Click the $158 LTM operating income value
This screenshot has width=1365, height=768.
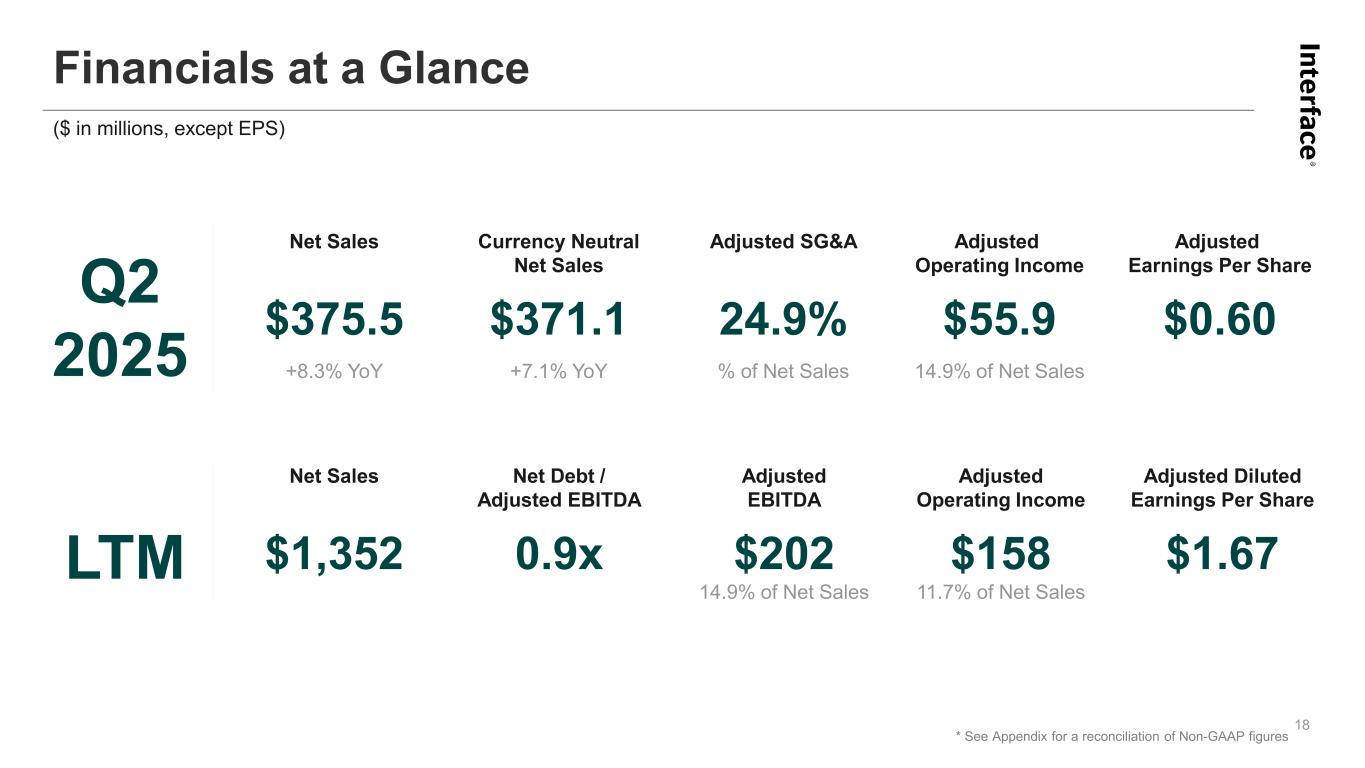[x=1000, y=553]
